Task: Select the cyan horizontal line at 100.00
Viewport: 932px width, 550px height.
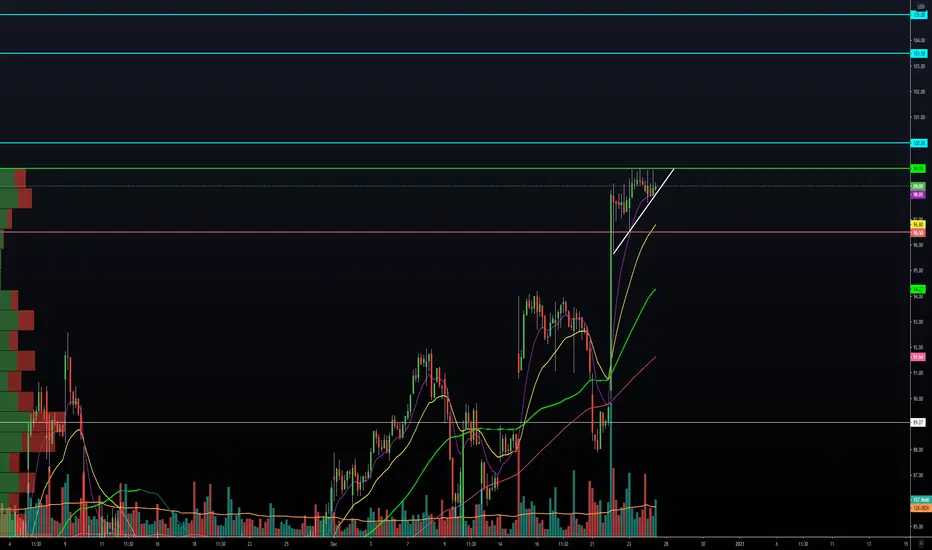Action: (x=455, y=143)
